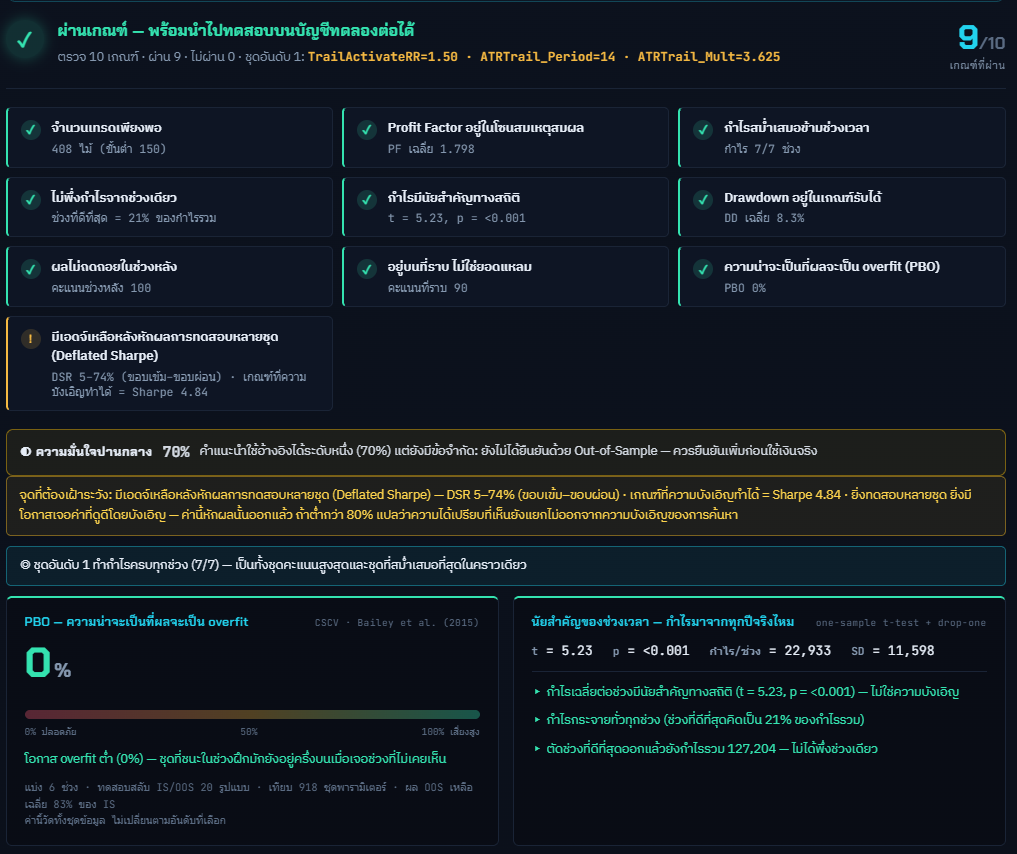
Task: Click the "กำไร/ช่วง = 22,933" statistic
Action: coord(770,650)
